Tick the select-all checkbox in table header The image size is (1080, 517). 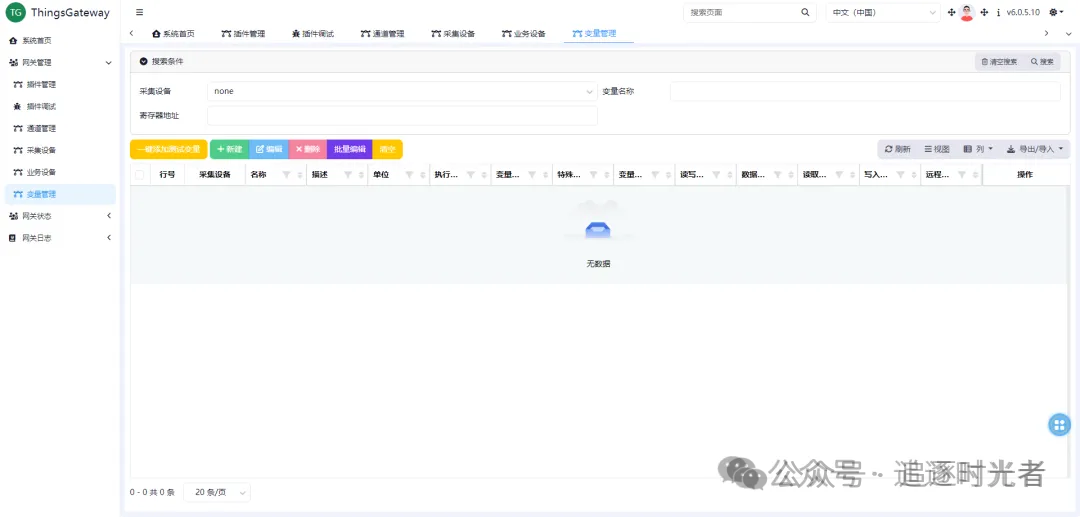tap(140, 175)
